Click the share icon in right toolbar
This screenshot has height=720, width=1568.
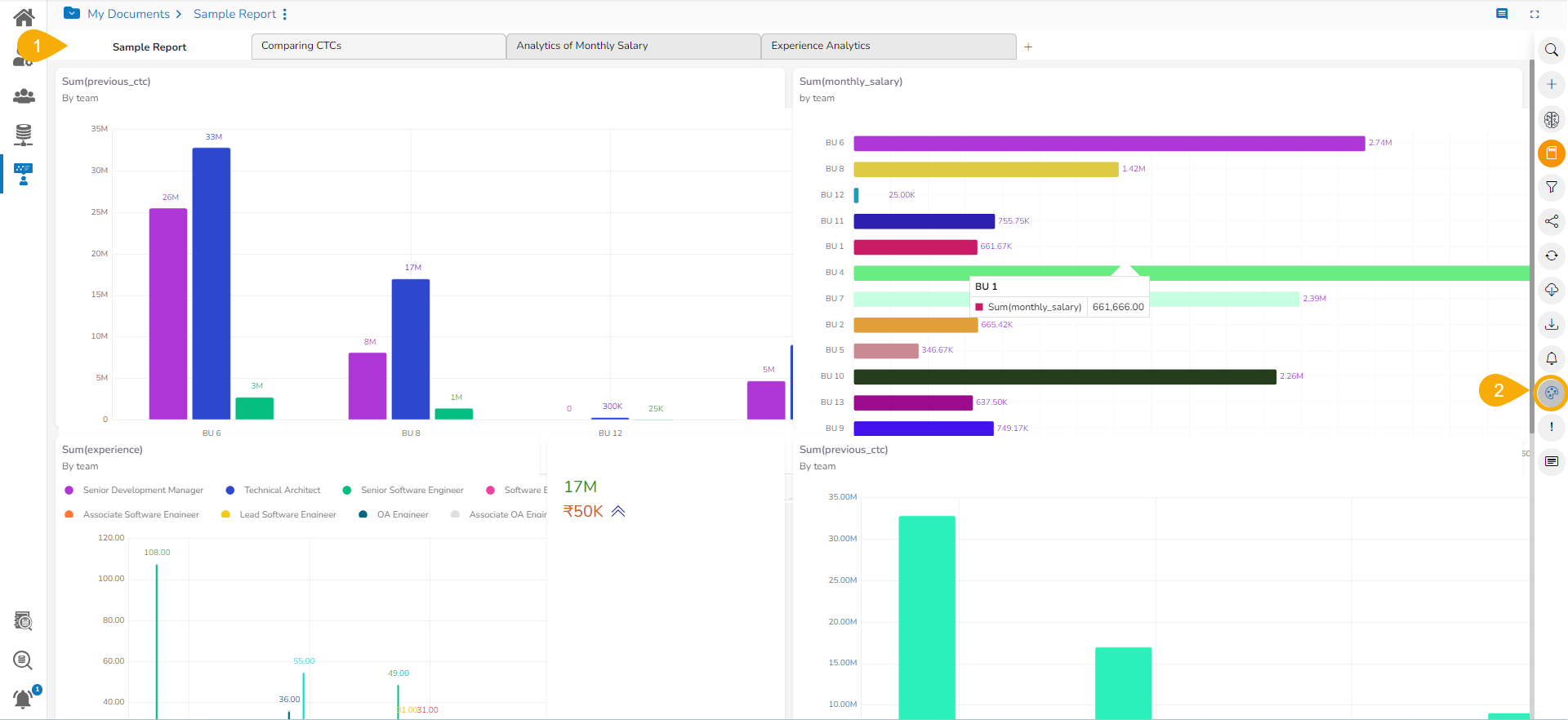pos(1551,221)
